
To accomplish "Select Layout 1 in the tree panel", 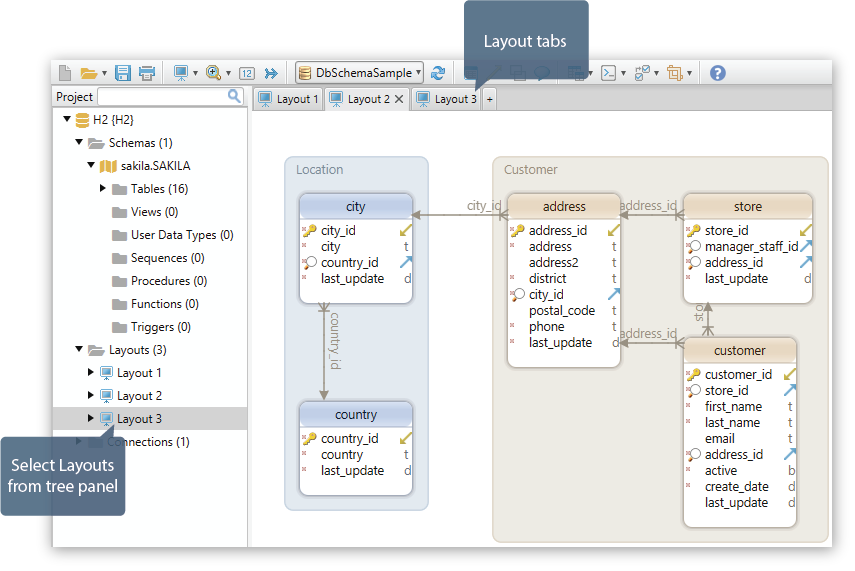I will pos(139,373).
